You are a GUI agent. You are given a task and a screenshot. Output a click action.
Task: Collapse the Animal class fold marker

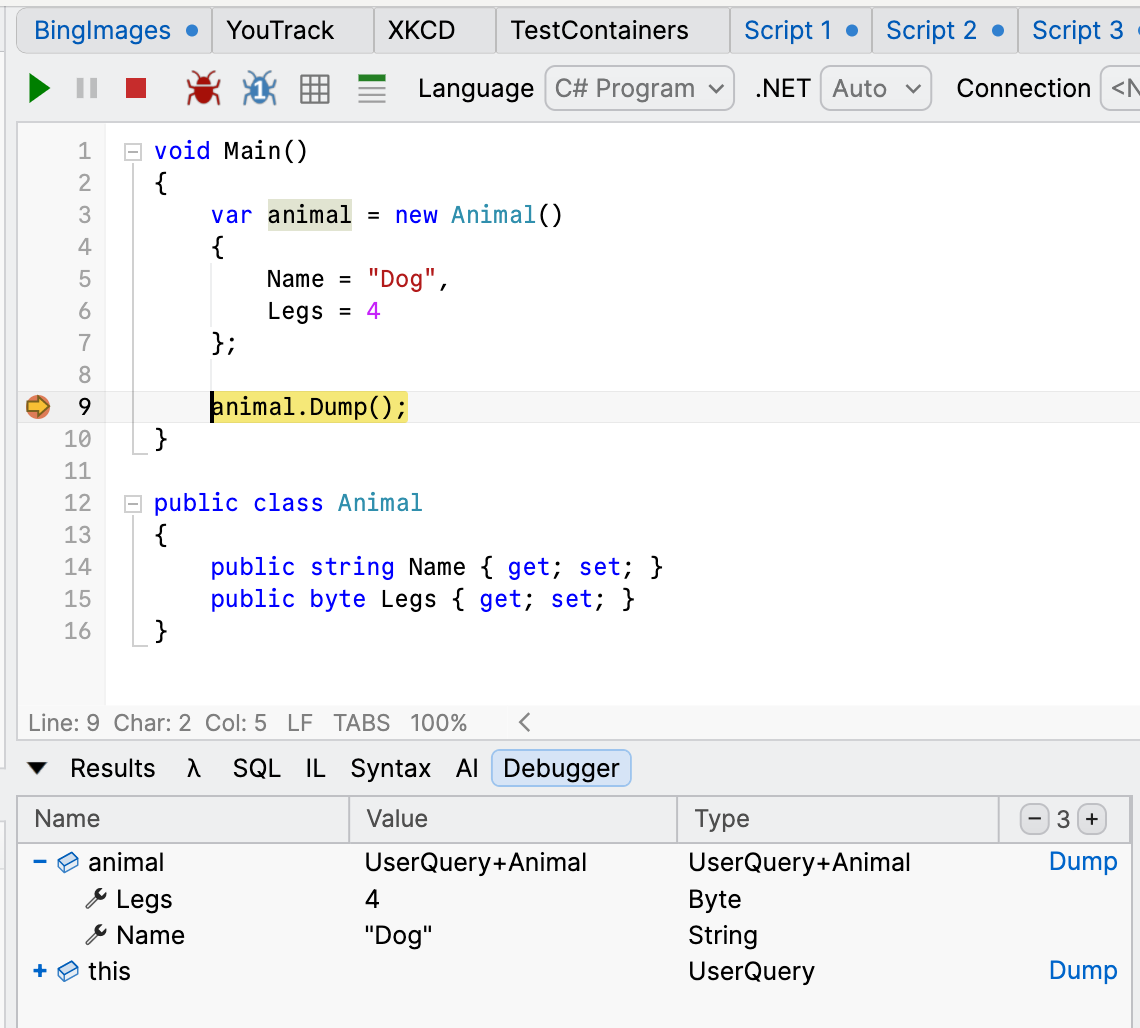click(132, 503)
